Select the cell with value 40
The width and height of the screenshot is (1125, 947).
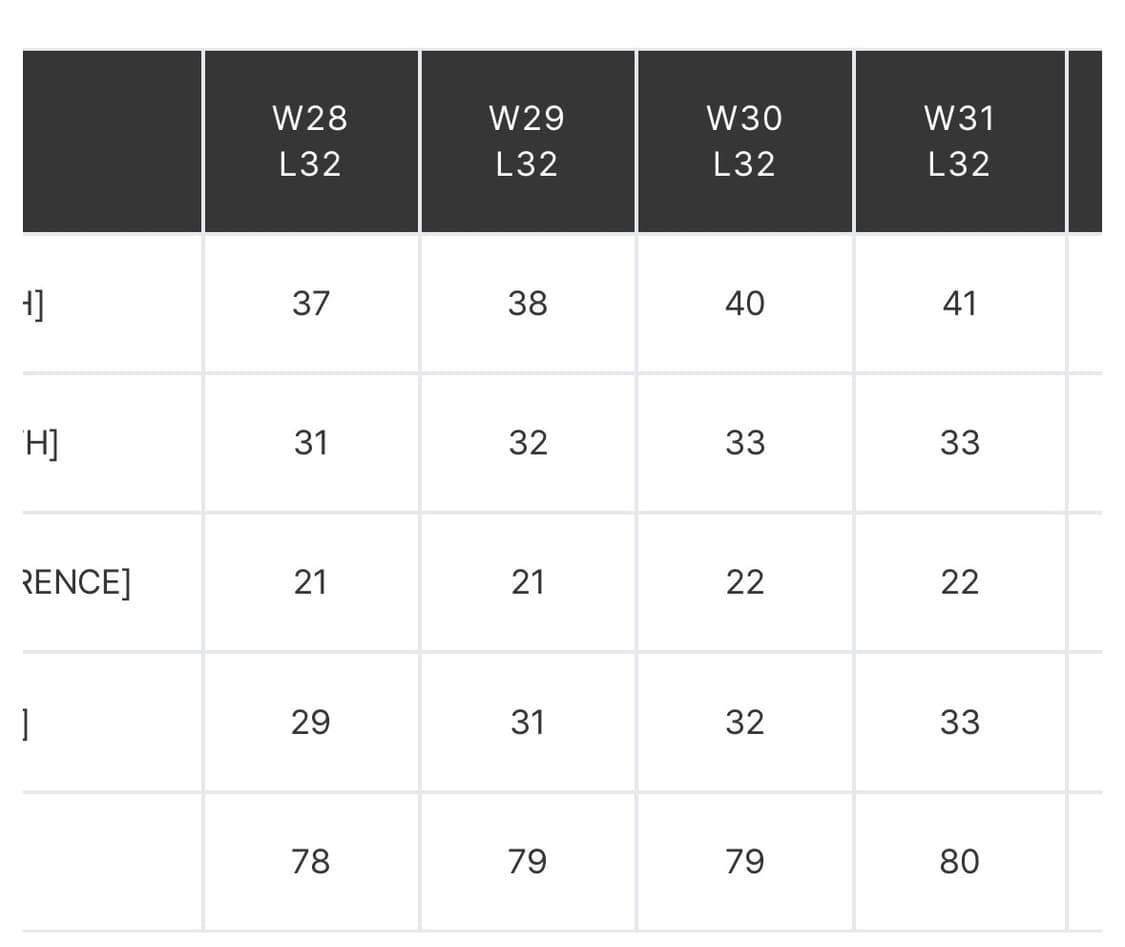744,303
